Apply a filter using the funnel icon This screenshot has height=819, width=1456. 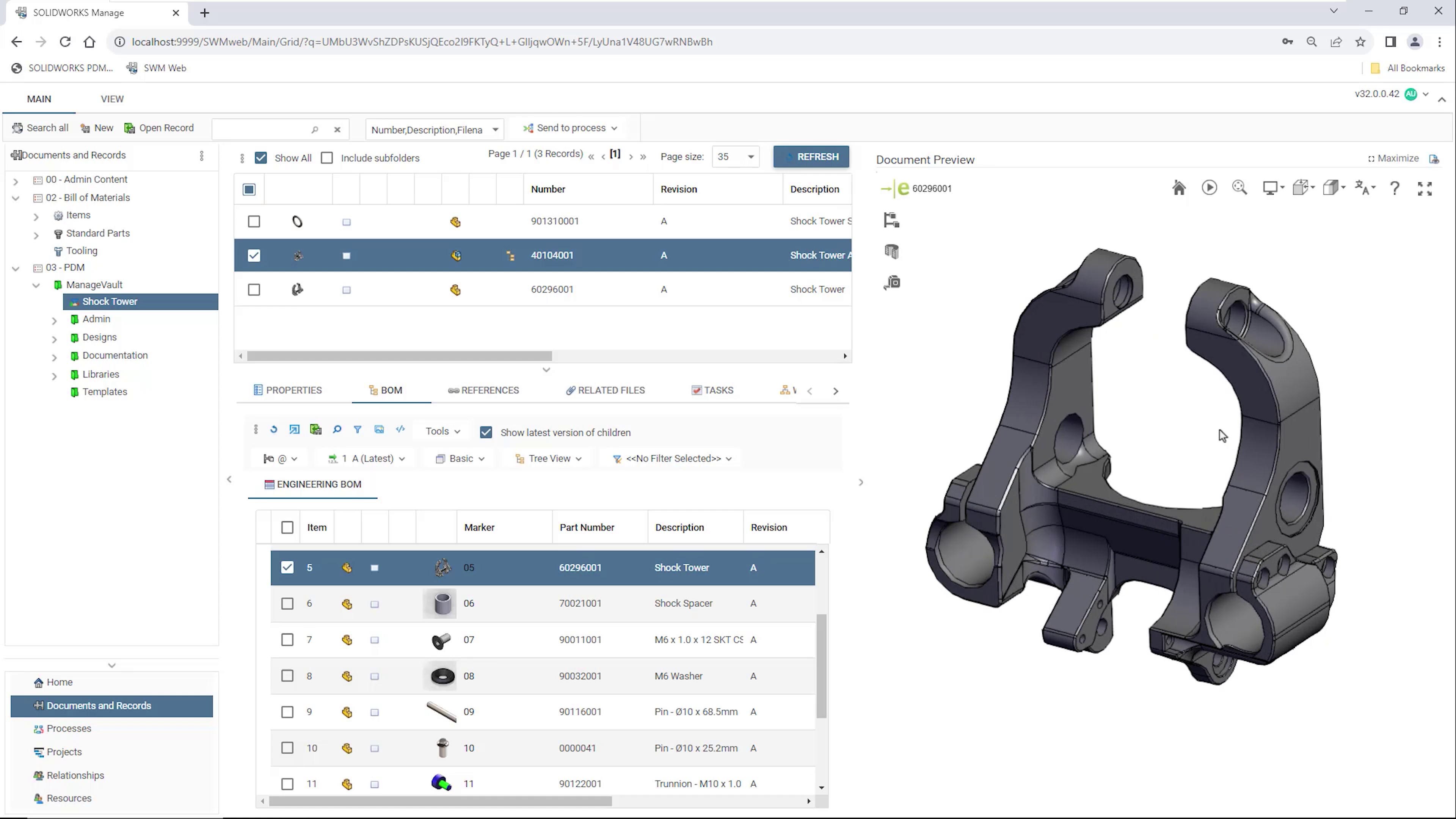point(358,430)
